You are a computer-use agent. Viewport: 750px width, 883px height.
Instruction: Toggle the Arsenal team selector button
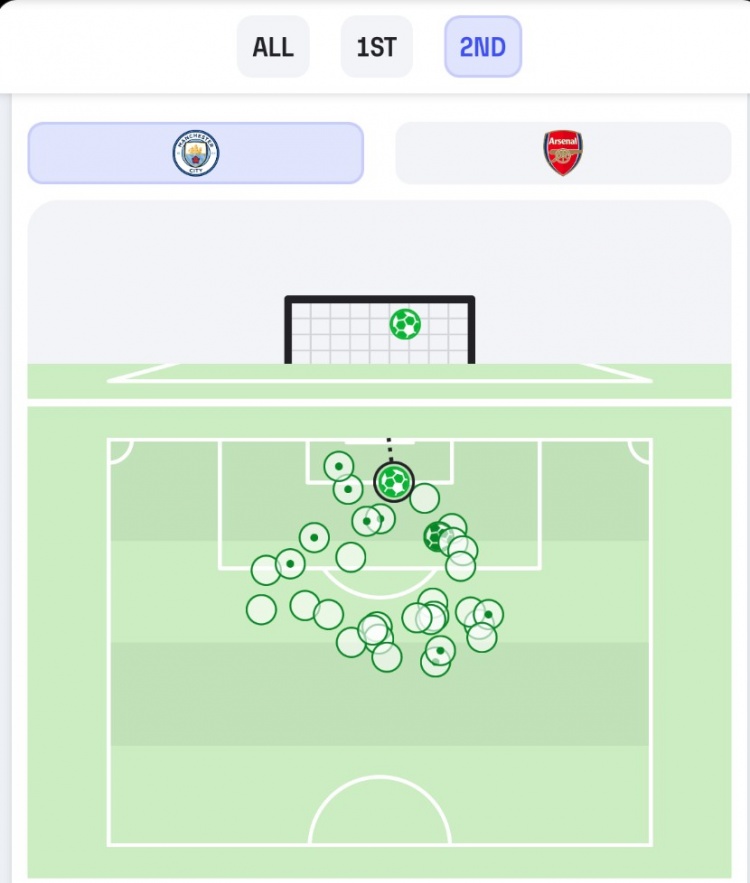(x=563, y=153)
